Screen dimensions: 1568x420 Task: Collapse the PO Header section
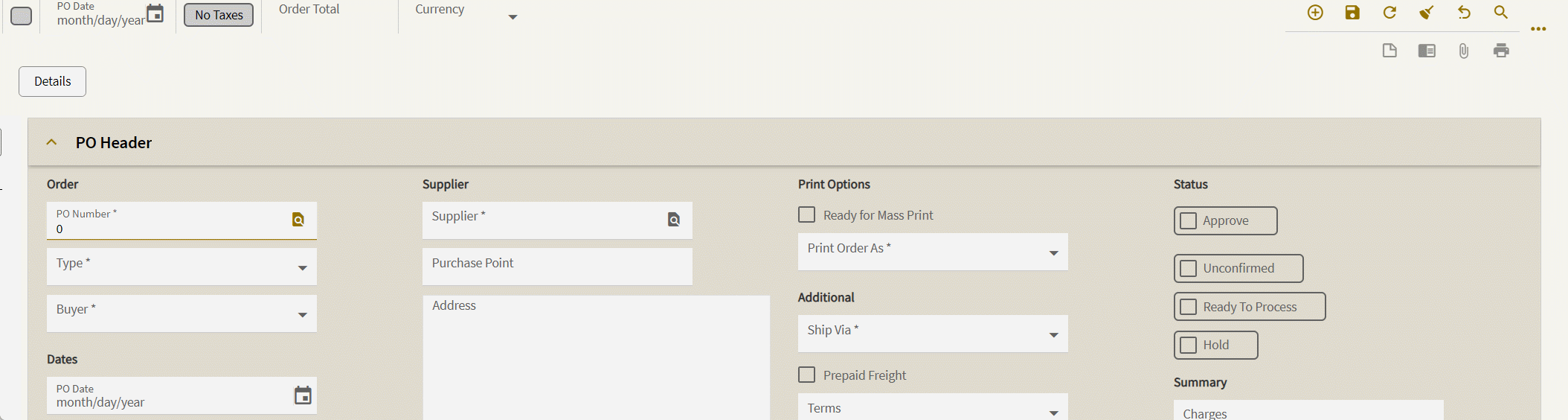pos(51,142)
